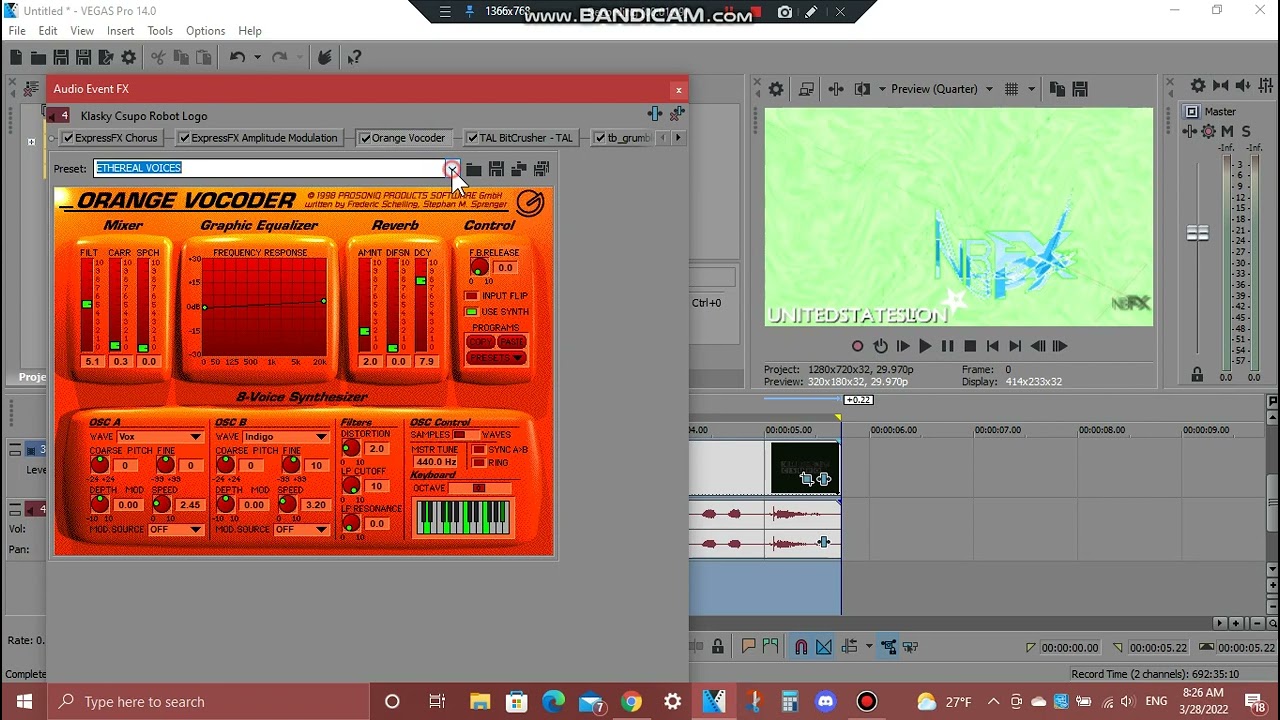The height and width of the screenshot is (720, 1280).
Task: Open a project with the folder icon
Action: point(38,58)
